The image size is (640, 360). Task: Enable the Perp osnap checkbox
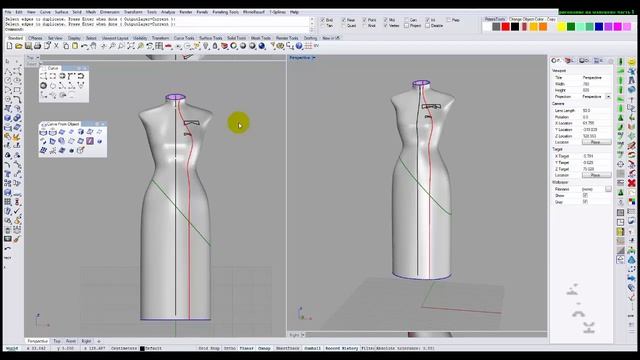[x=449, y=20]
